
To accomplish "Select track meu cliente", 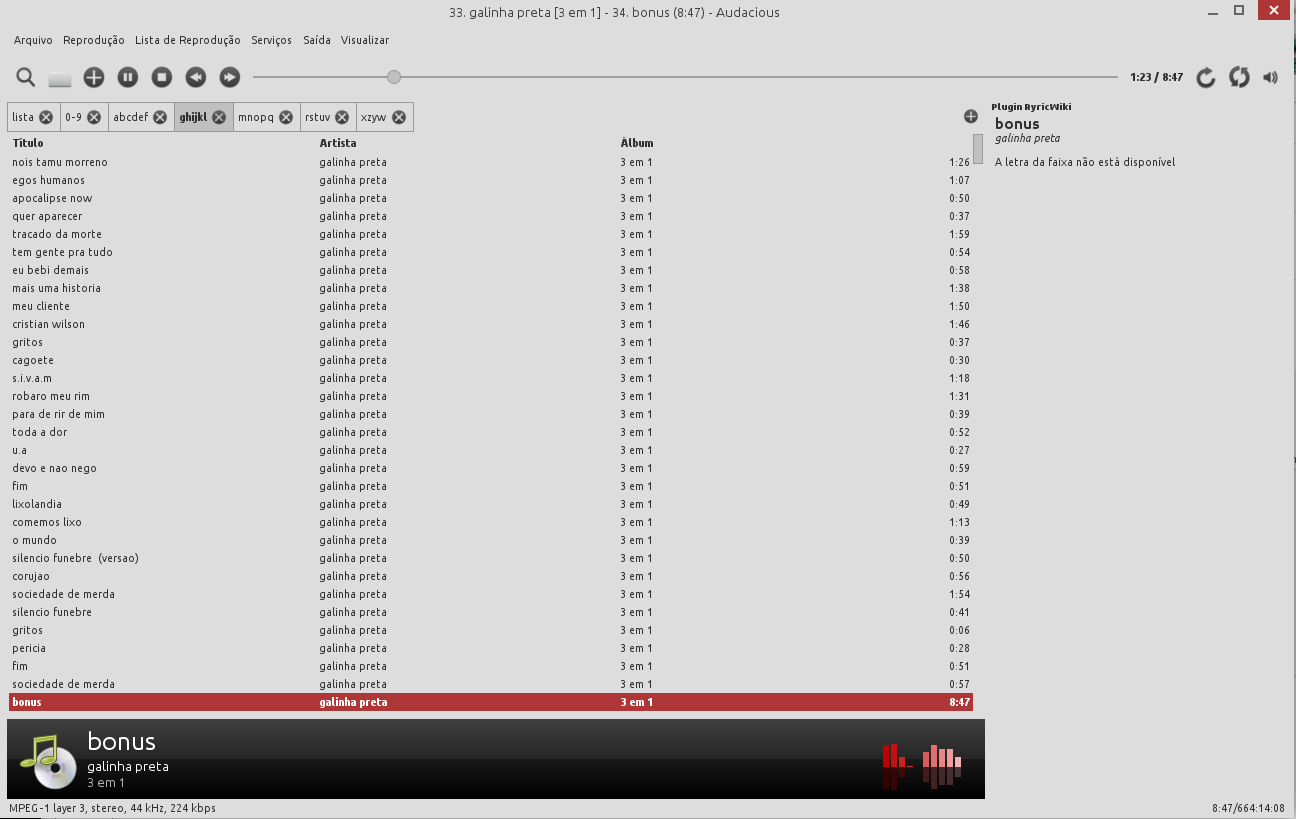I will click(x=490, y=306).
